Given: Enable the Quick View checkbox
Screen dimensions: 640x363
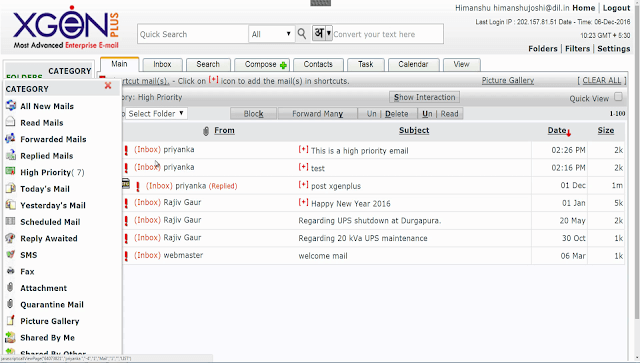Looking at the screenshot, I should point(618,97).
